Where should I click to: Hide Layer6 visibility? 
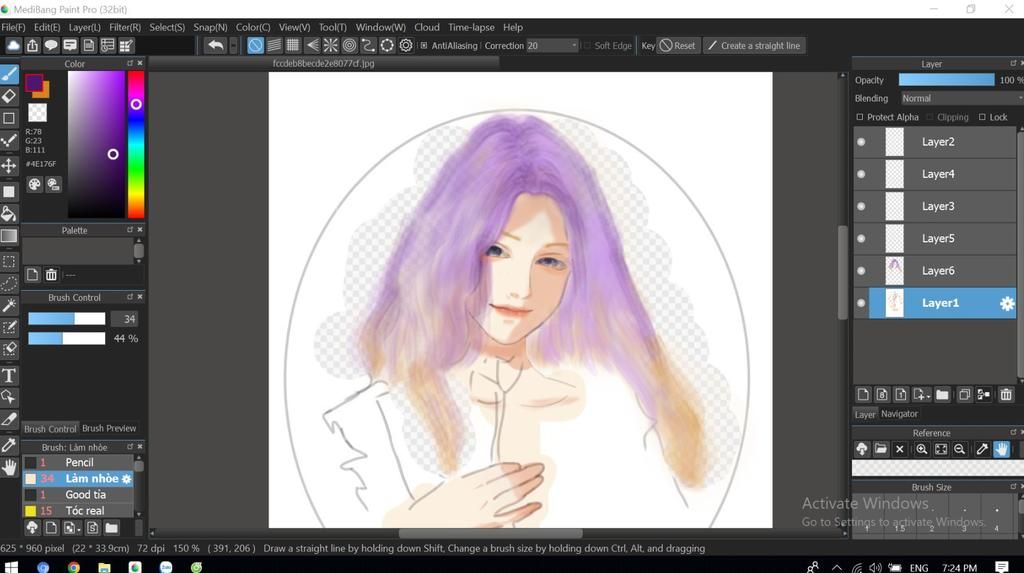[x=861, y=270]
